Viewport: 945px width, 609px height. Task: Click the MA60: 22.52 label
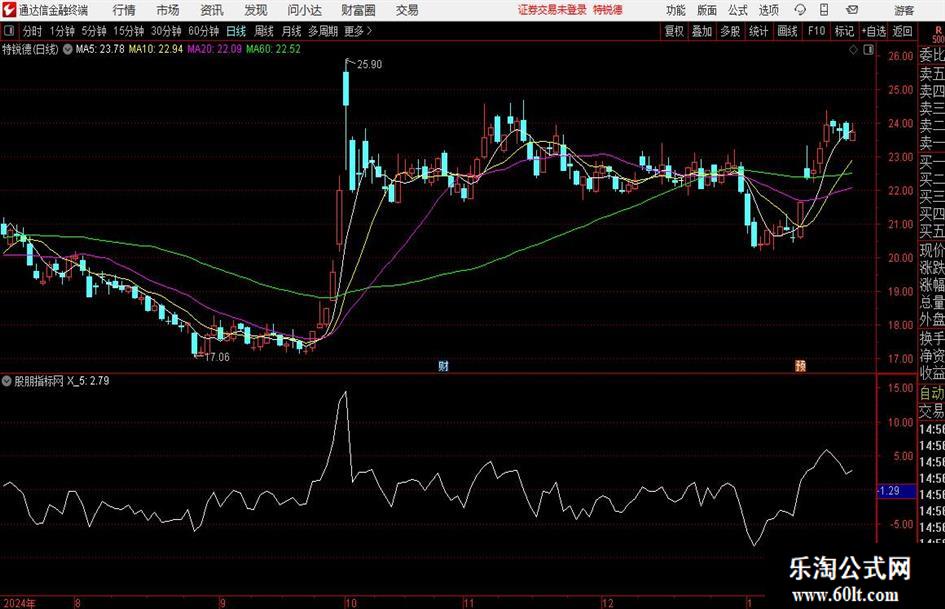tap(273, 49)
